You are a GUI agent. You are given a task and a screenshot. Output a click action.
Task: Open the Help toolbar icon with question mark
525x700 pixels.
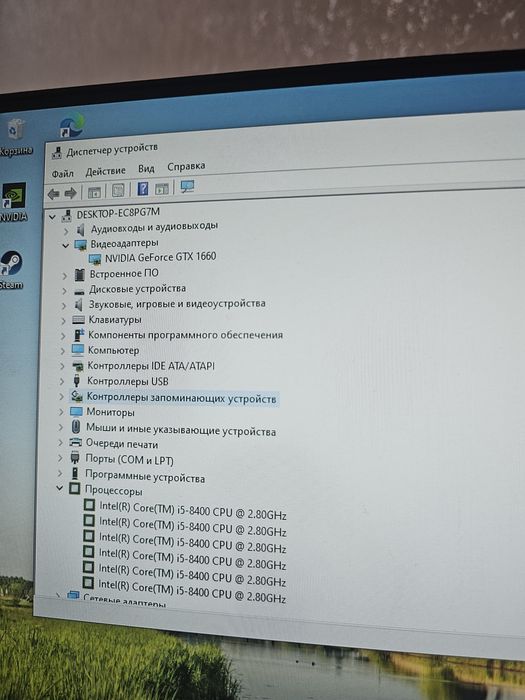coord(142,189)
